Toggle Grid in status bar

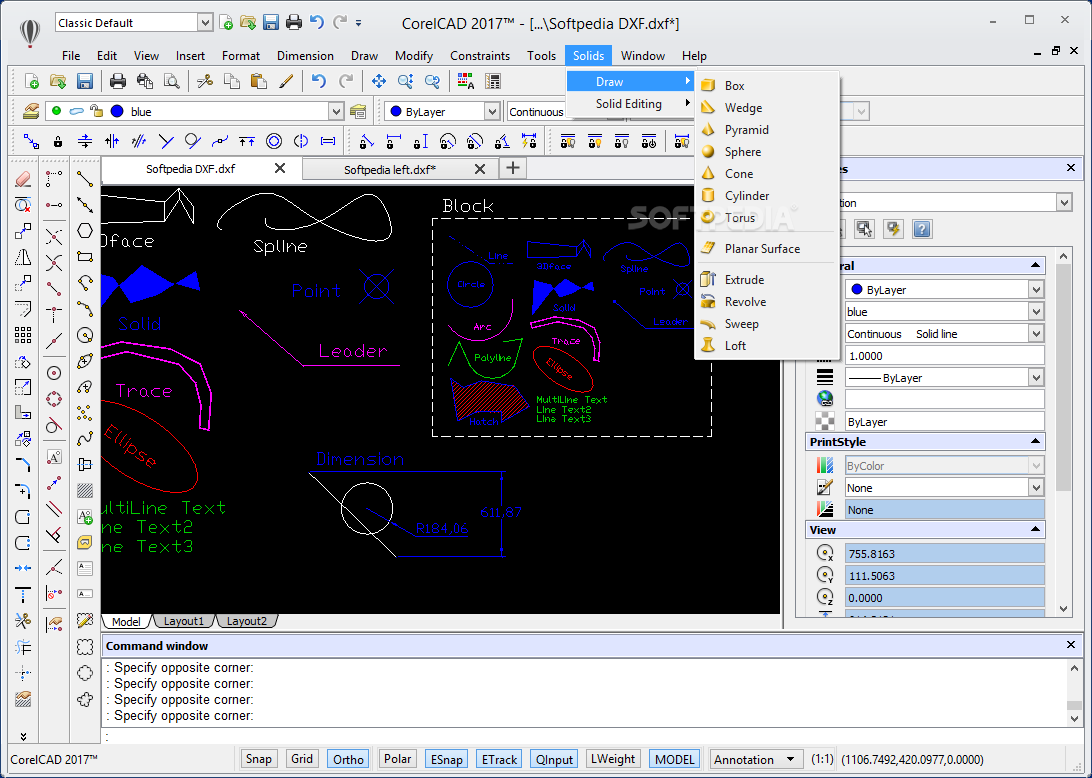pyautogui.click(x=302, y=759)
